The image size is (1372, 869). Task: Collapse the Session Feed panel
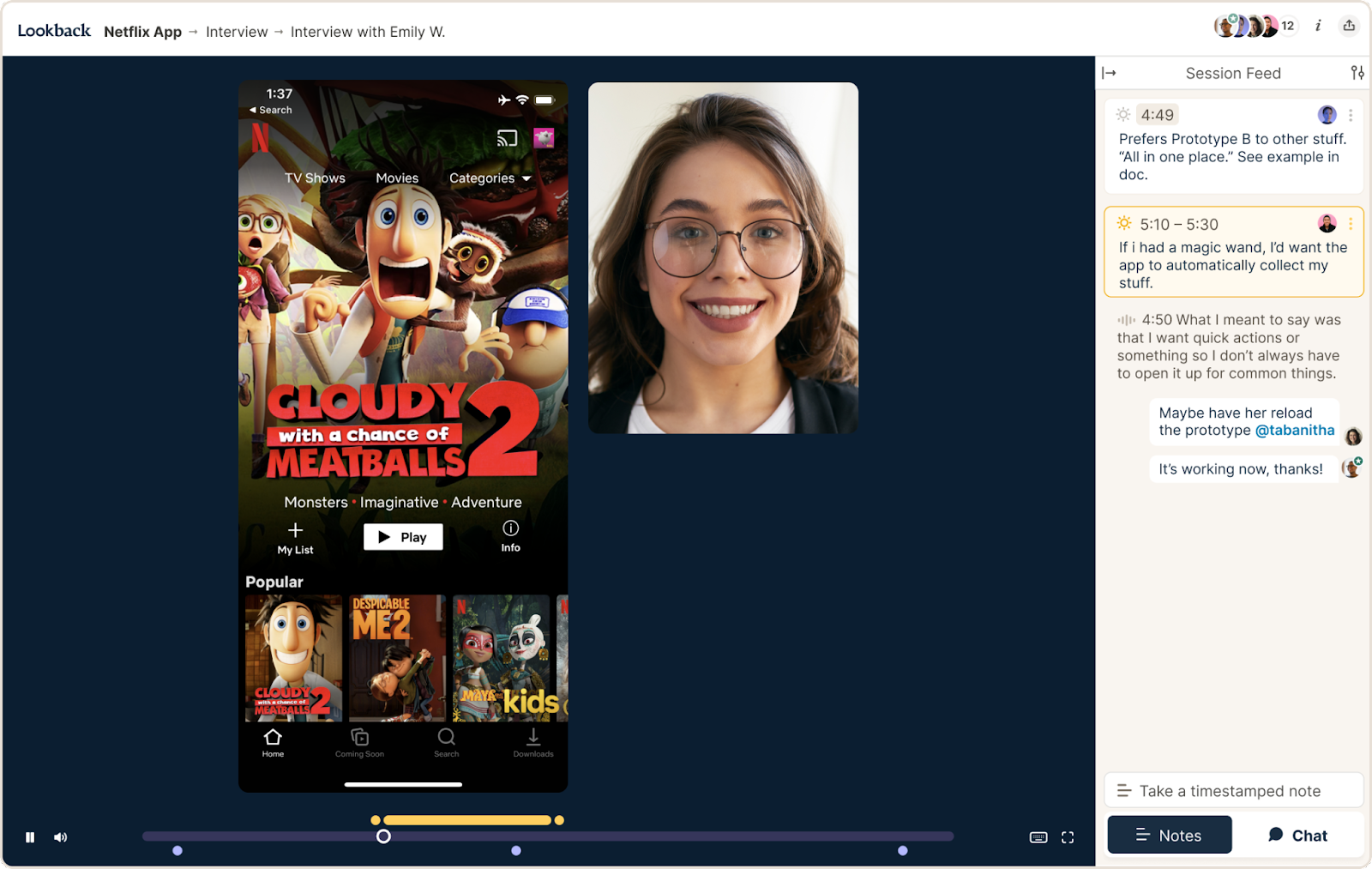(x=1109, y=73)
